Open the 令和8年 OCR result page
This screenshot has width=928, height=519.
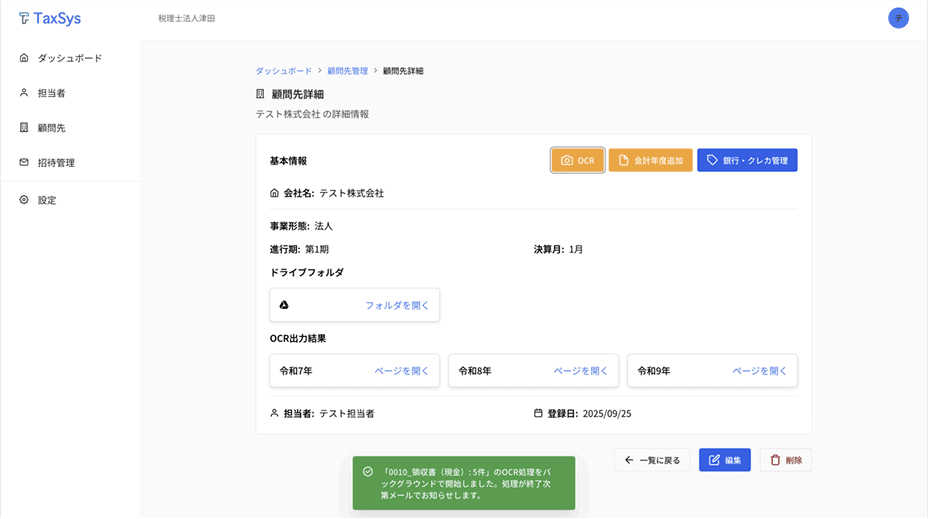581,371
